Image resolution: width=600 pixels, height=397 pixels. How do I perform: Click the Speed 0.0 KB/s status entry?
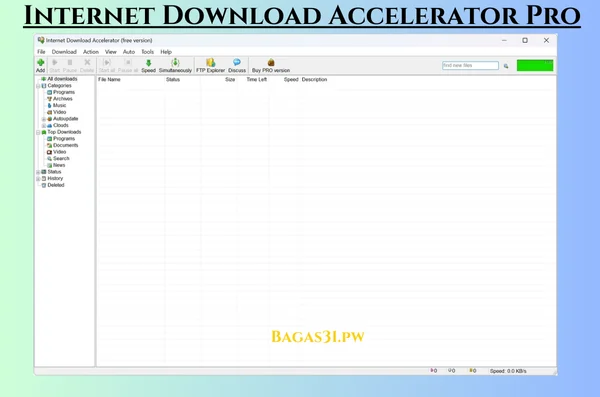508,371
